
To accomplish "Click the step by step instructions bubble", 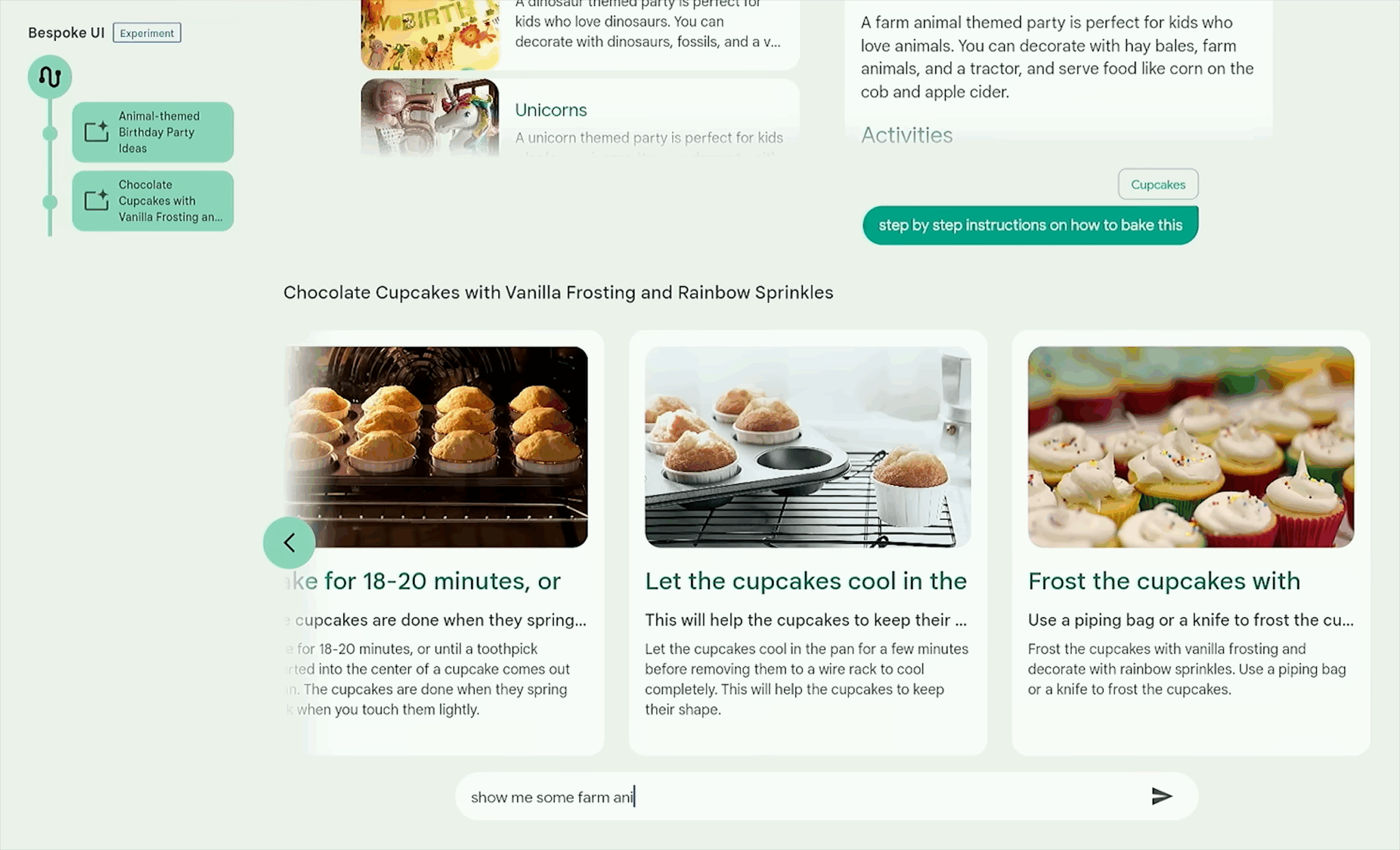I will tap(1030, 225).
